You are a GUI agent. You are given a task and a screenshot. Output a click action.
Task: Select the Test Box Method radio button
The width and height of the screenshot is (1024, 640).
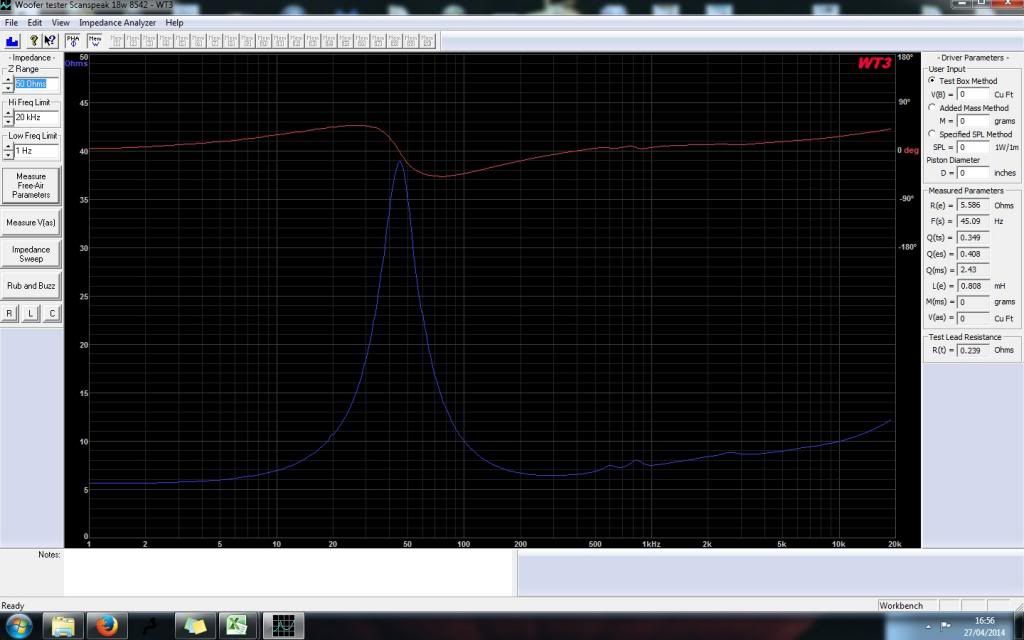pyautogui.click(x=932, y=80)
